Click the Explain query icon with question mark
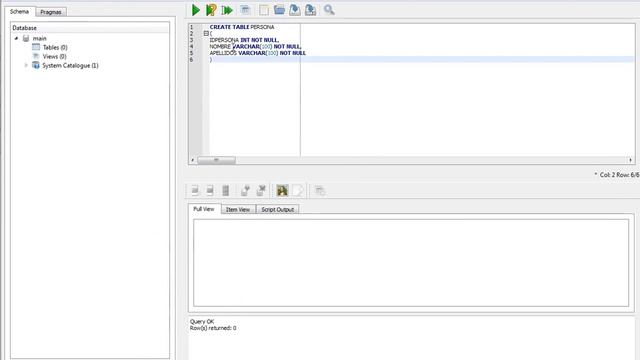The image size is (640, 360). coord(211,10)
